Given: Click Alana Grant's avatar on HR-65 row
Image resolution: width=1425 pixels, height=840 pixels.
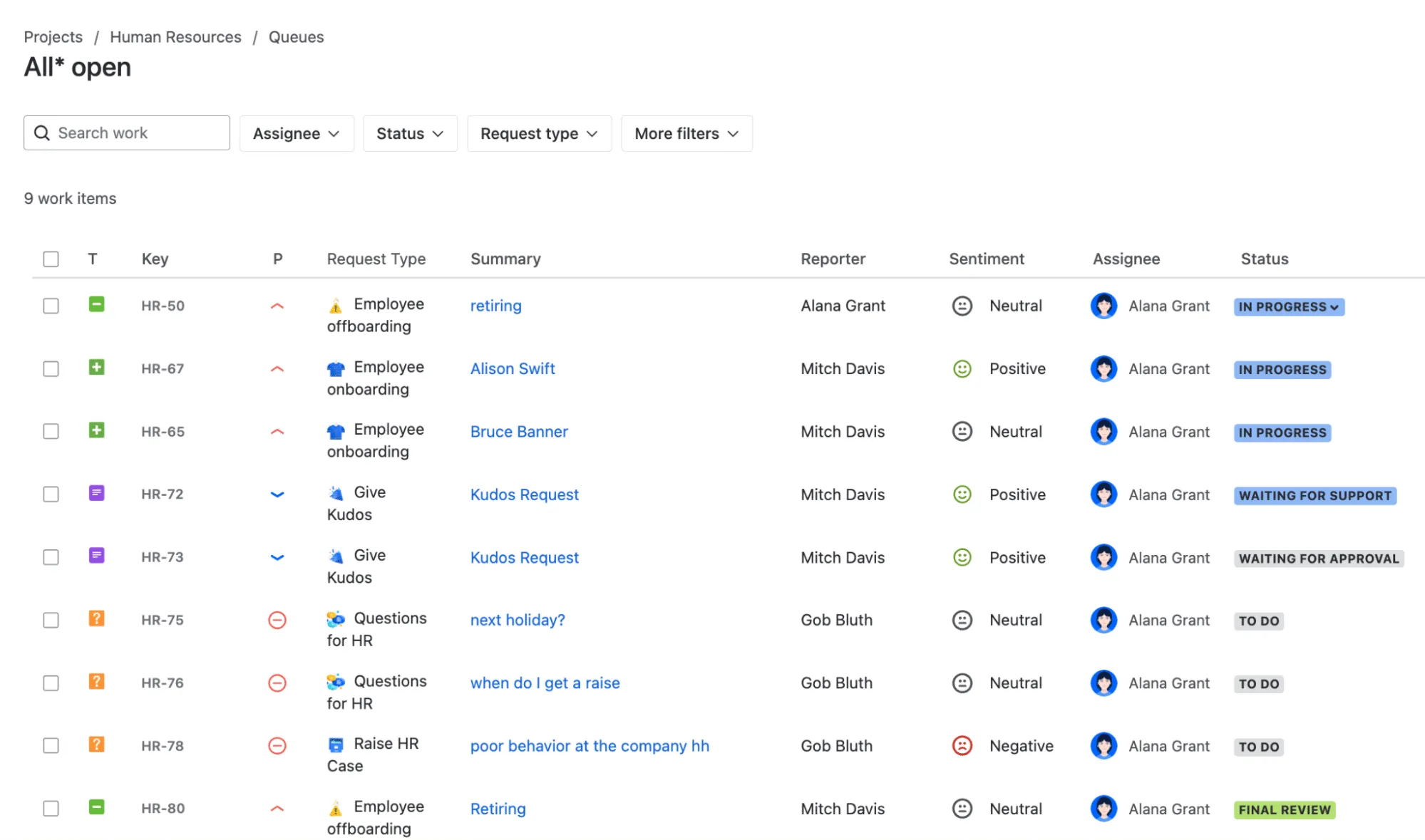Looking at the screenshot, I should [x=1104, y=431].
